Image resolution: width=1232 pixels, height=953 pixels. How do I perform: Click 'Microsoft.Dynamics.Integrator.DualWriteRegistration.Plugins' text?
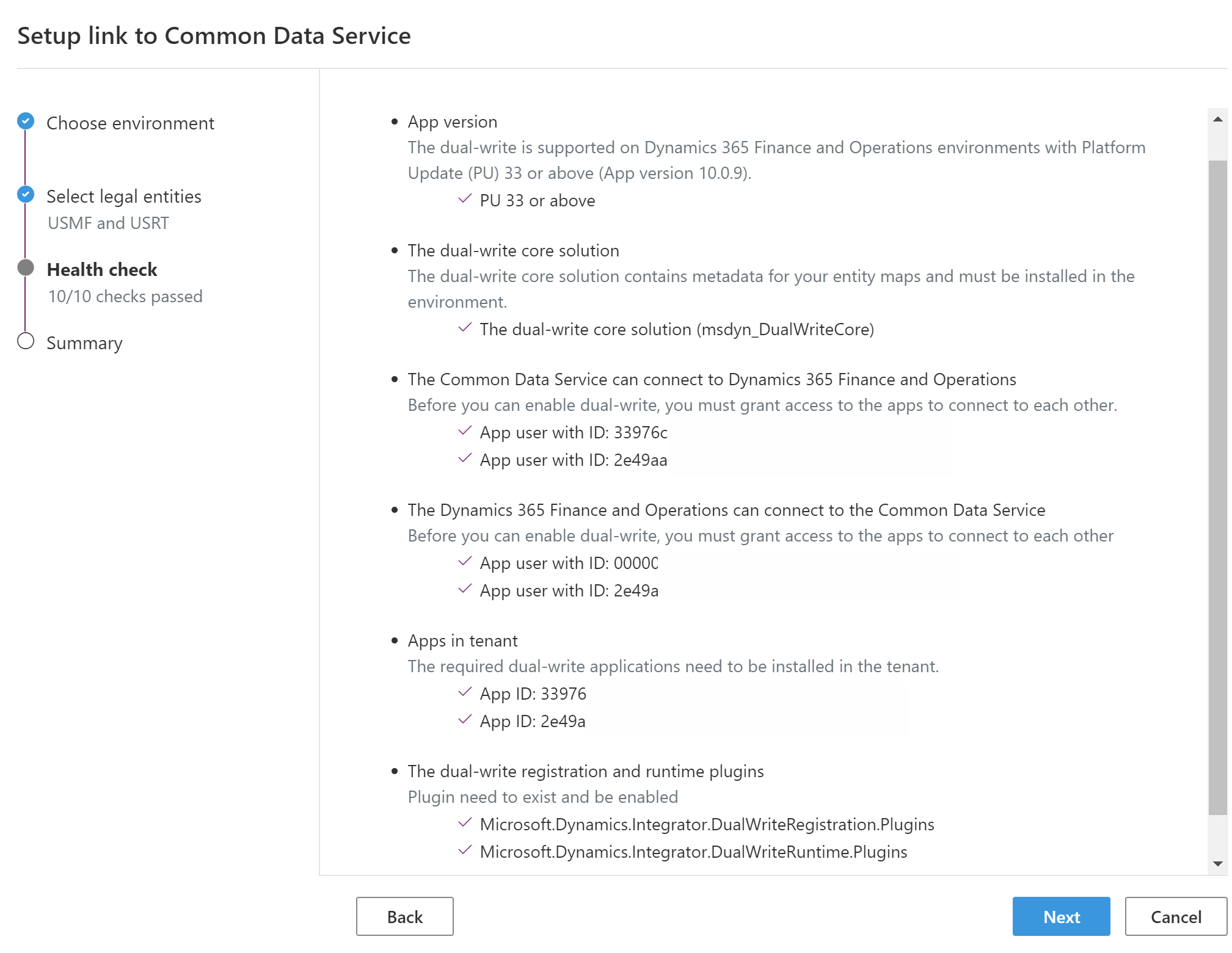(x=707, y=825)
